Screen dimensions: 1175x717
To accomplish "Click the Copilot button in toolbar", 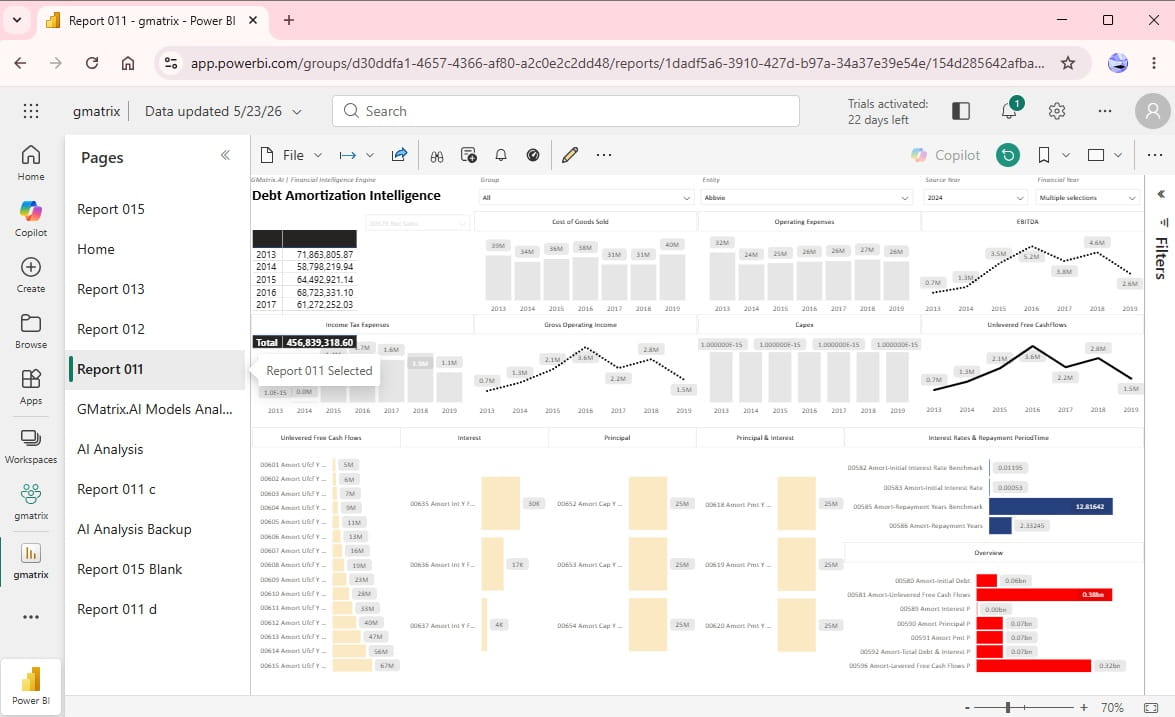I will (945, 155).
